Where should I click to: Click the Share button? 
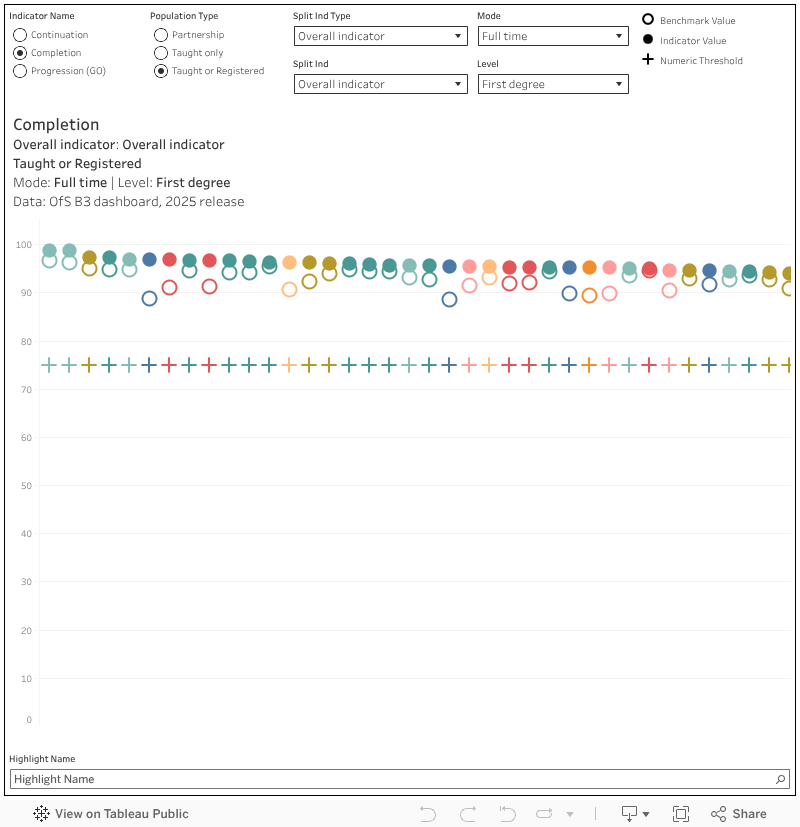[738, 813]
